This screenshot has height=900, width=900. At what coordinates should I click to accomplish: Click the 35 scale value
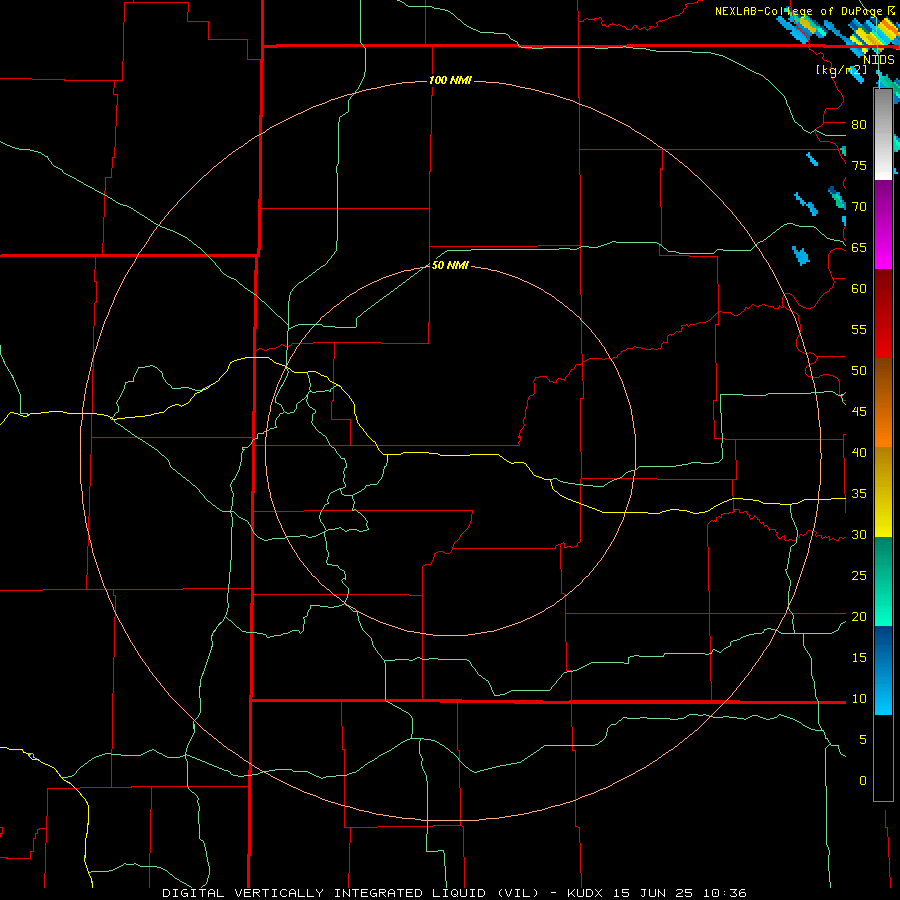tap(859, 494)
